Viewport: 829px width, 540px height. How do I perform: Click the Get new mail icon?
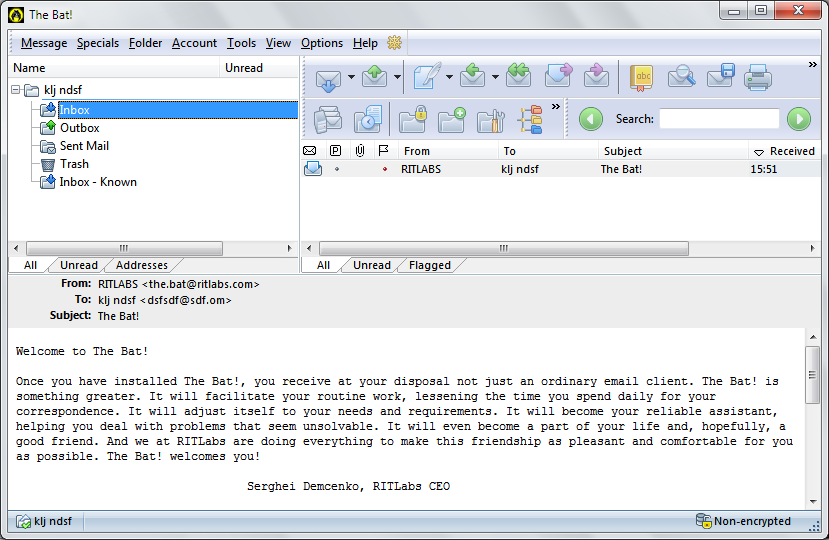click(x=328, y=77)
